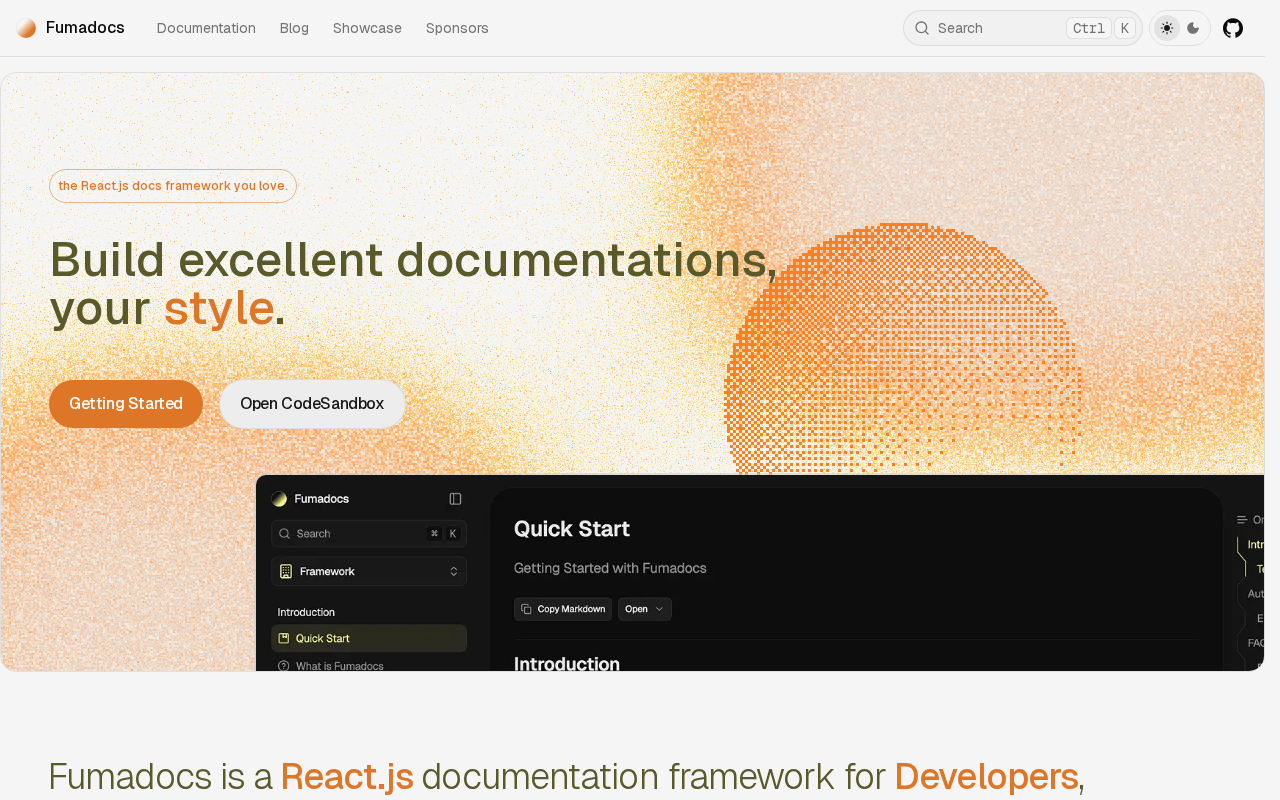Open the Blog nav link
This screenshot has width=1280, height=800.
click(294, 28)
